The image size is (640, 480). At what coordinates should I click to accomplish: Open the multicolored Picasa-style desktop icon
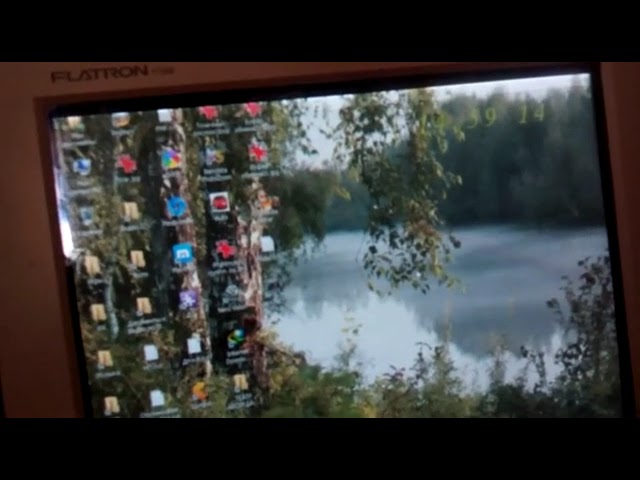172,158
